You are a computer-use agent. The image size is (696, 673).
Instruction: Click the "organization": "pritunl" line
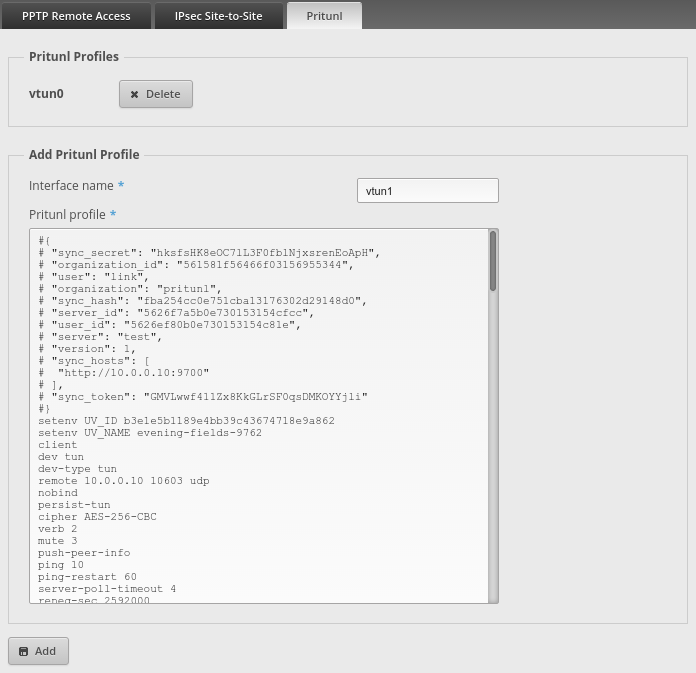[130, 289]
